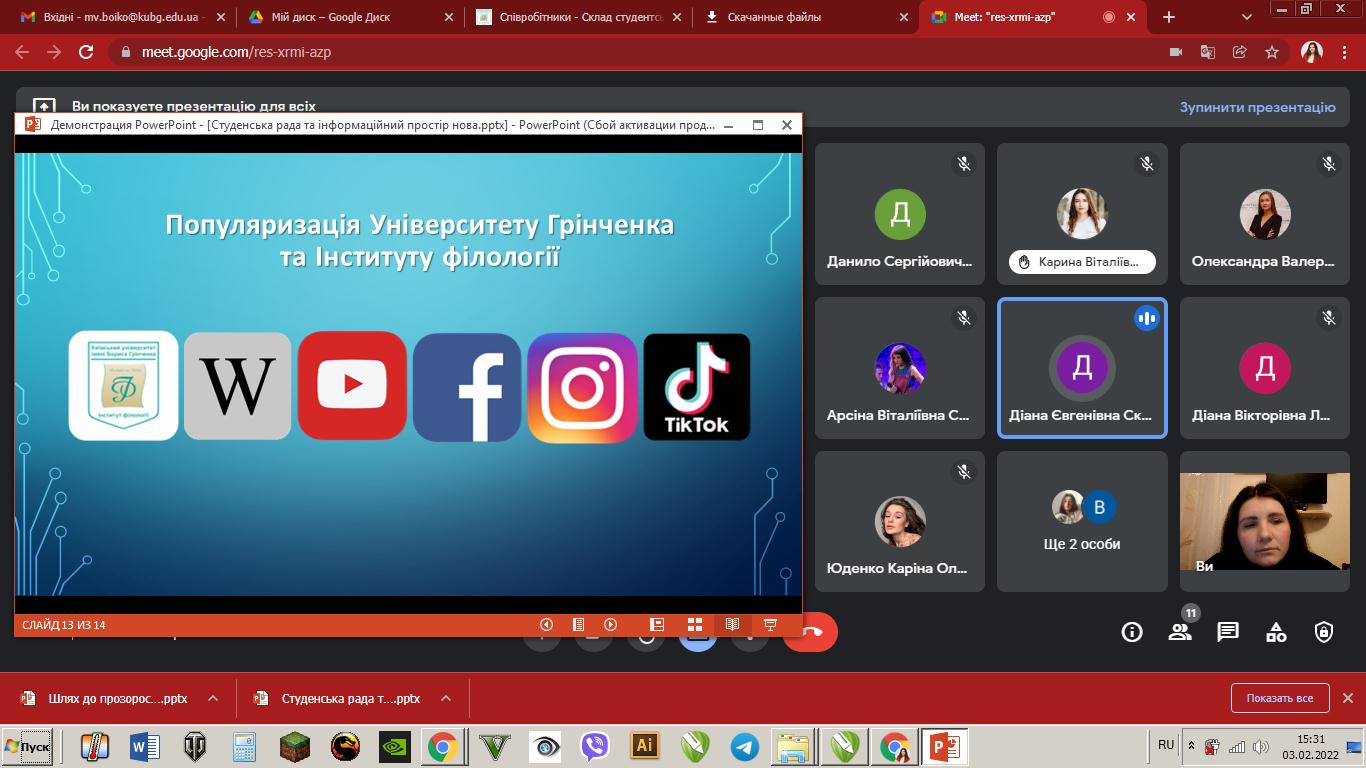Open meeting details info icon
This screenshot has height=768, width=1366.
pos(1132,632)
